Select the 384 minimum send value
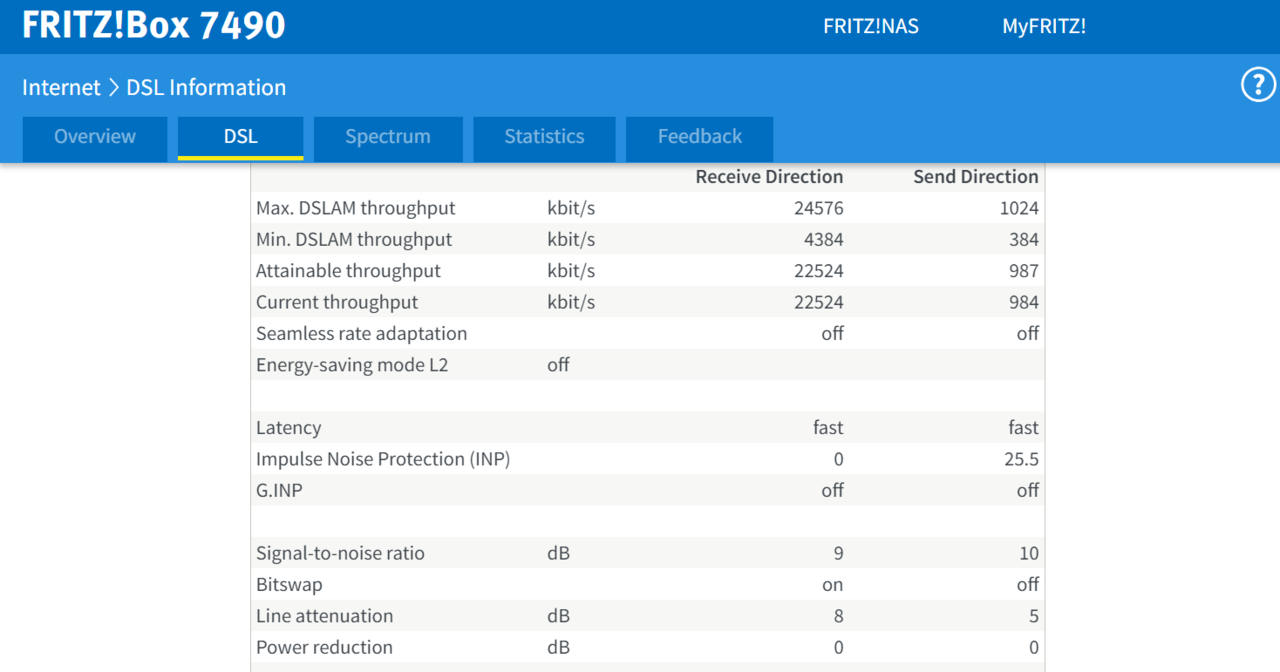The width and height of the screenshot is (1280, 672). 1024,239
